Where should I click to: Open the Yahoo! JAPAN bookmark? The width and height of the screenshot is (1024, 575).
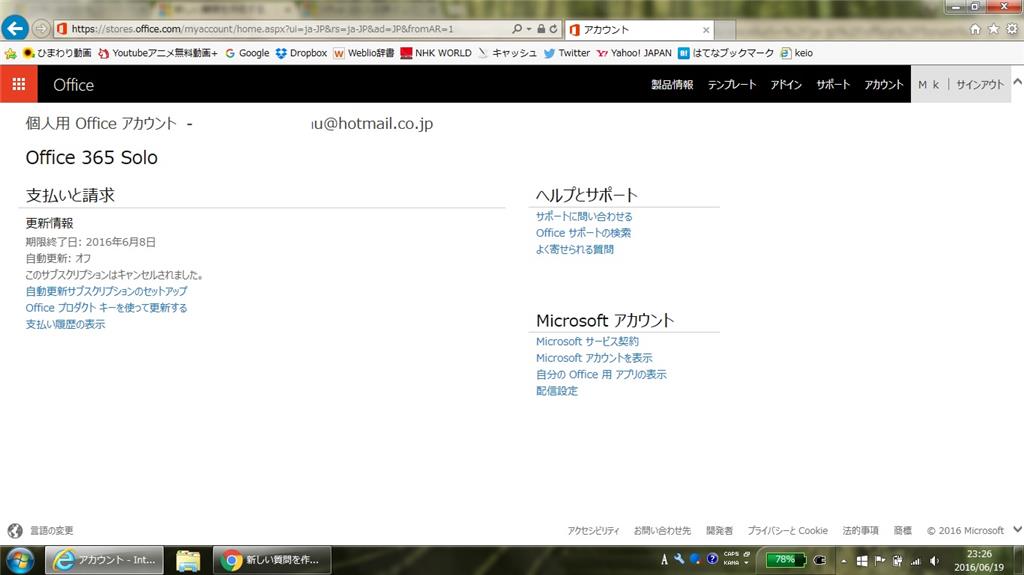click(633, 53)
